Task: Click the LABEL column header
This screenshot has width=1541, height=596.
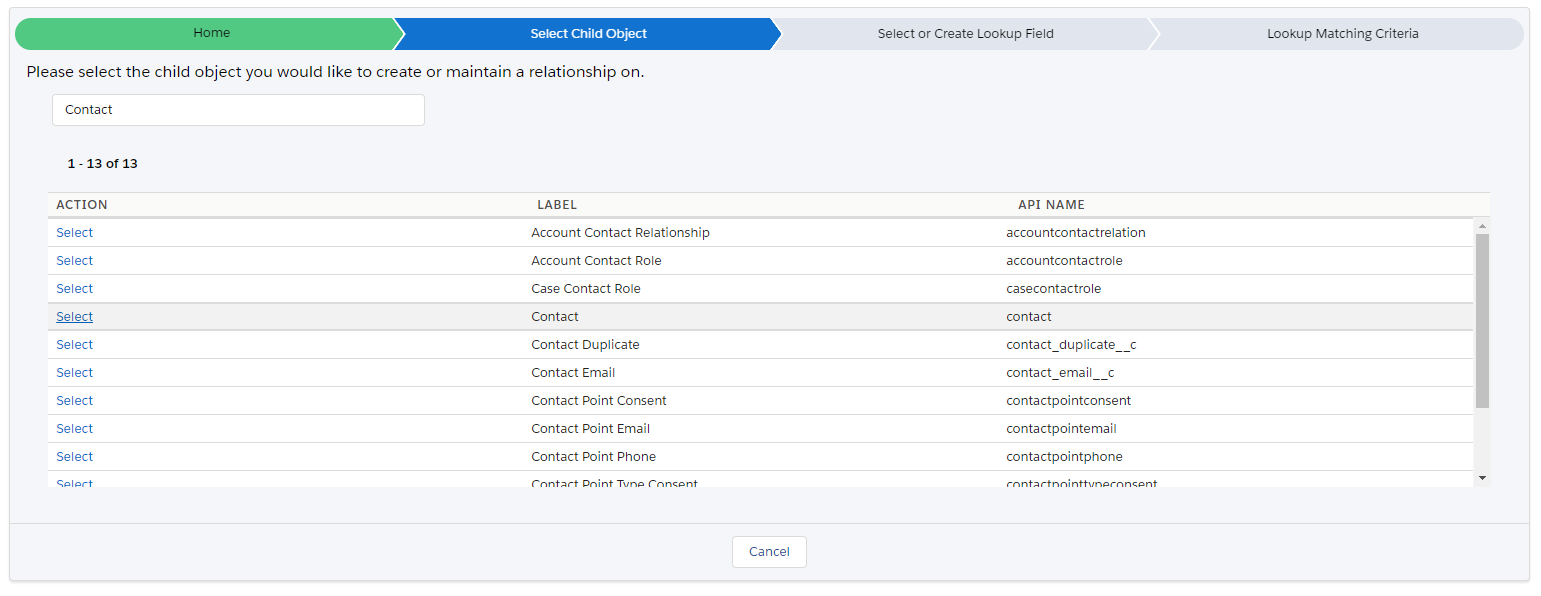Action: pyautogui.click(x=557, y=205)
